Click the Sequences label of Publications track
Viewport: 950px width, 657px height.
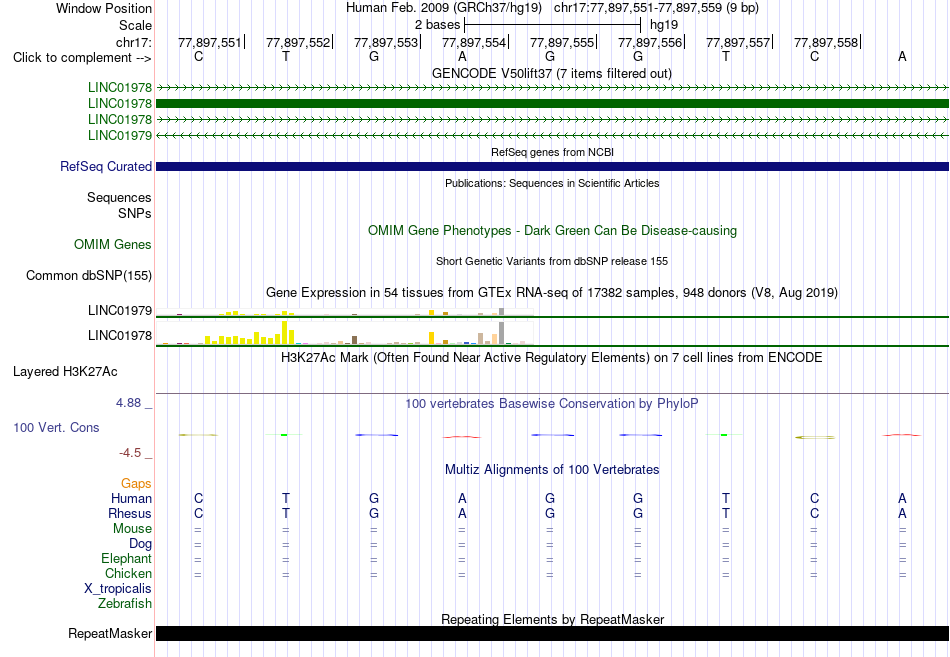click(119, 198)
